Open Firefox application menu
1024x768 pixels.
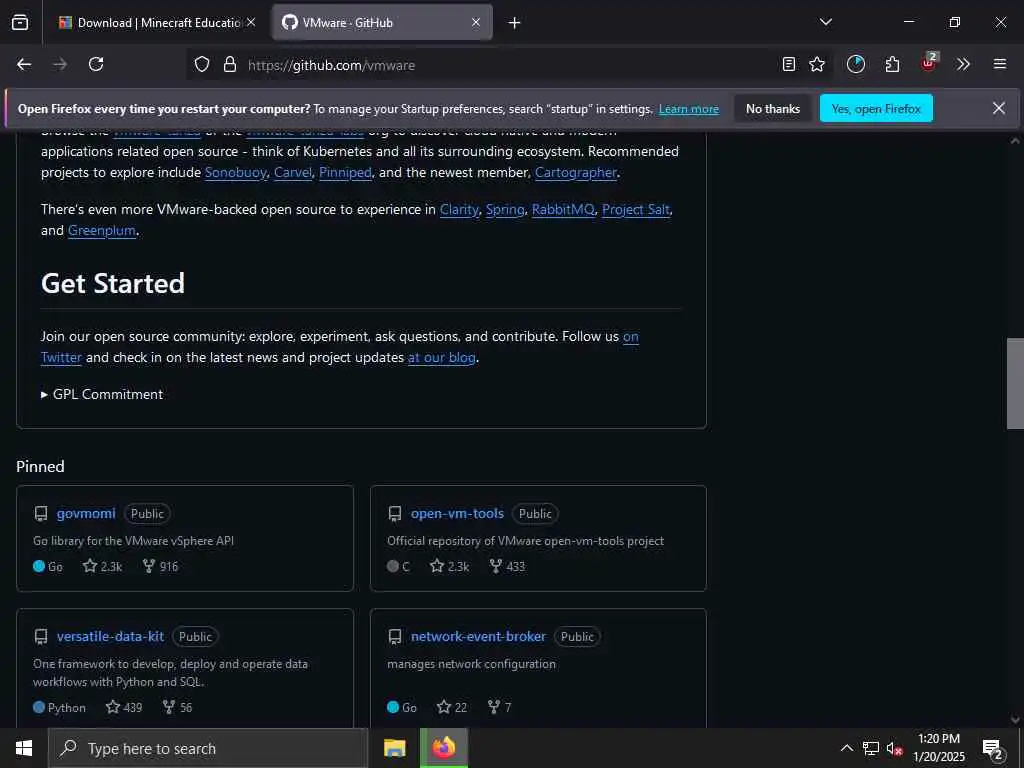[1000, 65]
